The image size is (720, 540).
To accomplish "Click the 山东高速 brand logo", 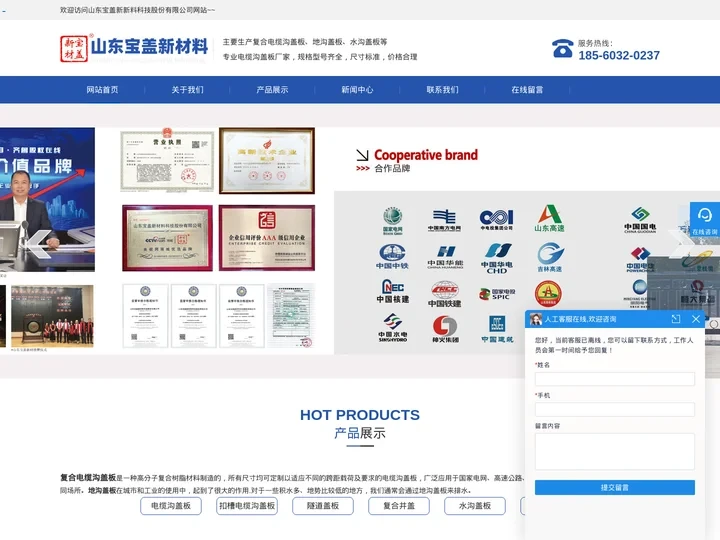I will [x=549, y=219].
